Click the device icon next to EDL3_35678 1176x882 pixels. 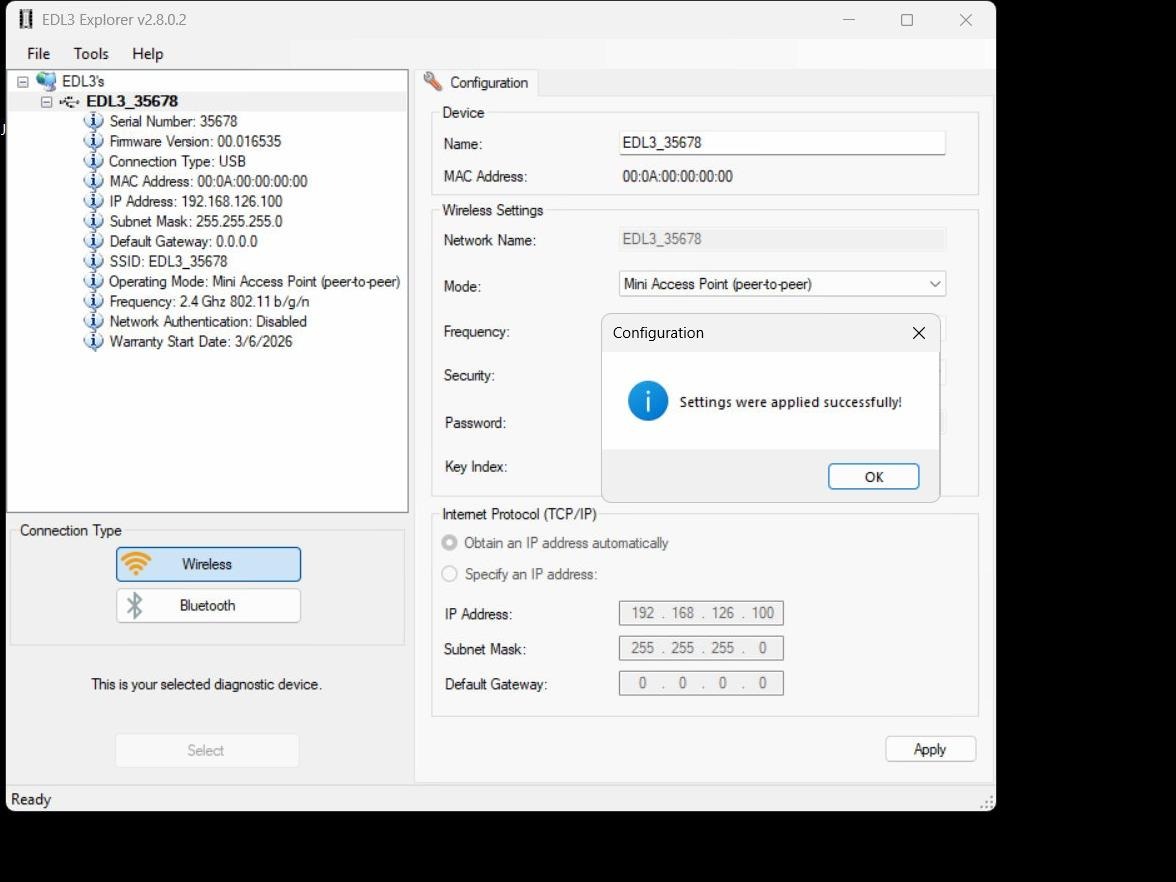(x=68, y=101)
